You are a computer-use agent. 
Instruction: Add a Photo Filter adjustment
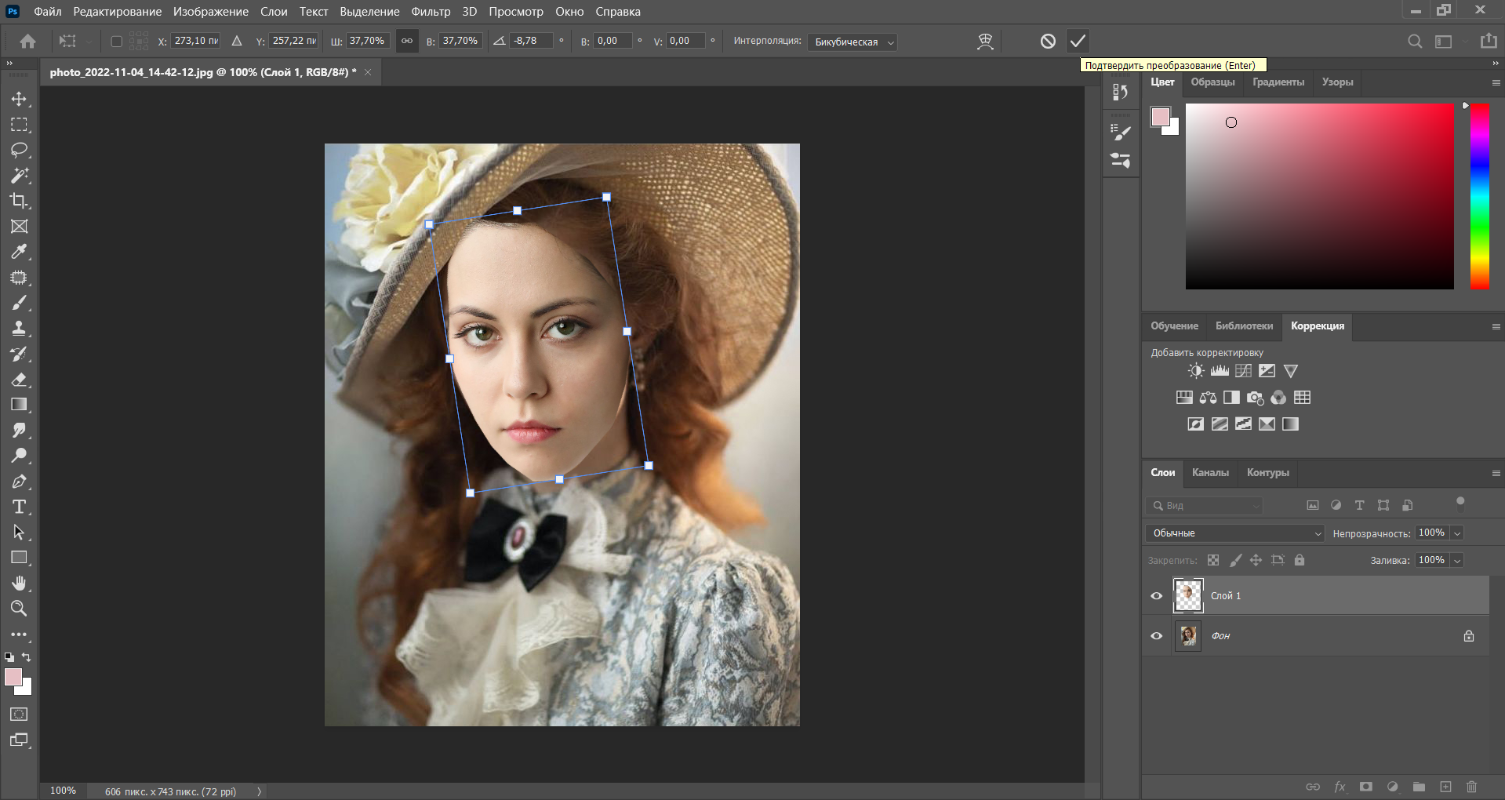coord(1255,397)
